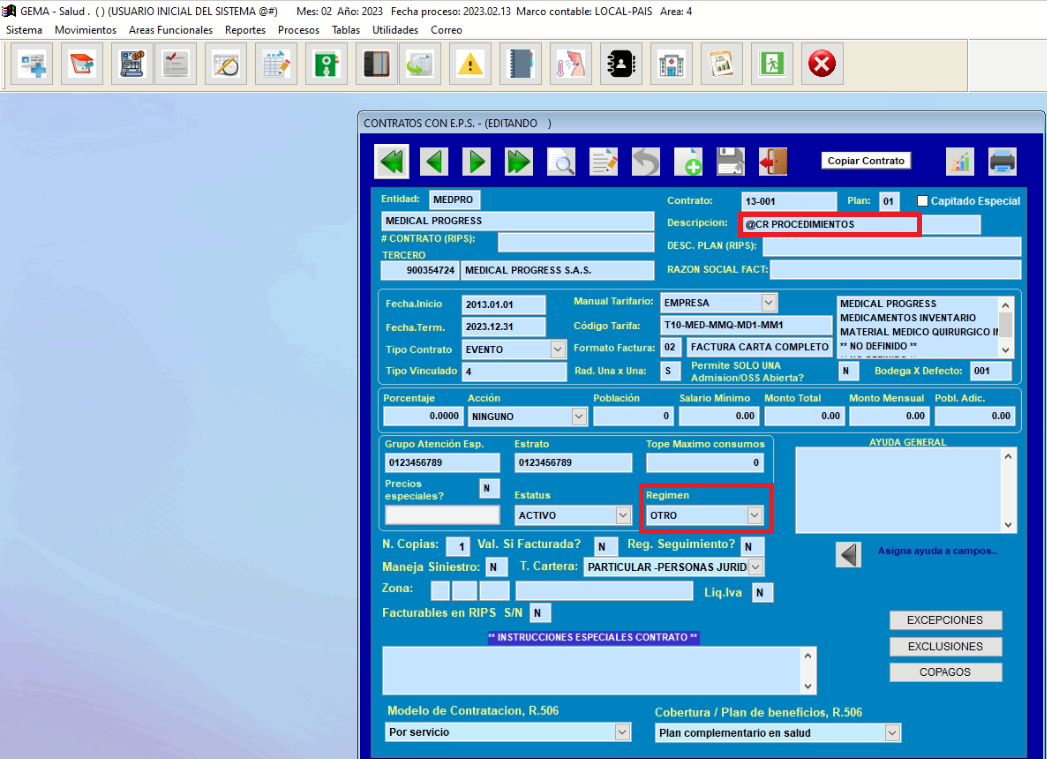The height and width of the screenshot is (759, 1047).
Task: Open the Tipo Contrato EVENTO dropdown
Action: tap(558, 349)
